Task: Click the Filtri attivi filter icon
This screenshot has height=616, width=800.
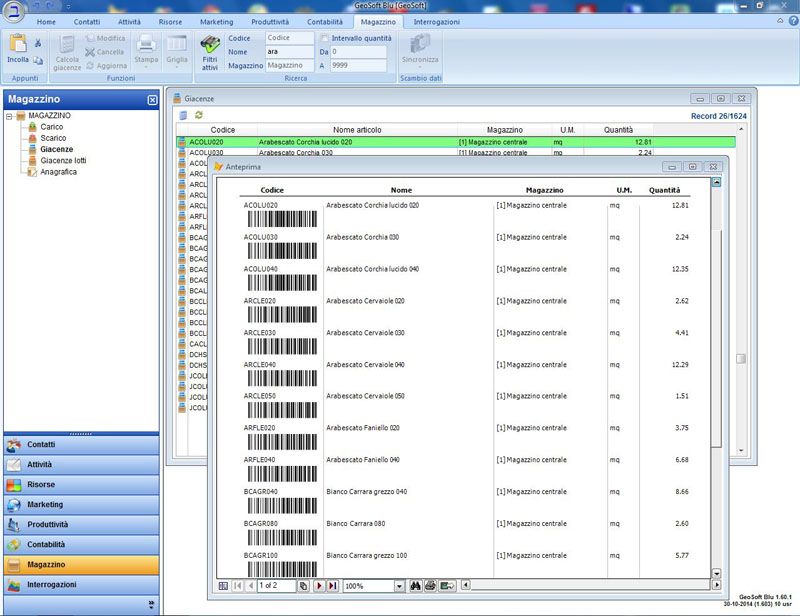Action: [x=210, y=45]
